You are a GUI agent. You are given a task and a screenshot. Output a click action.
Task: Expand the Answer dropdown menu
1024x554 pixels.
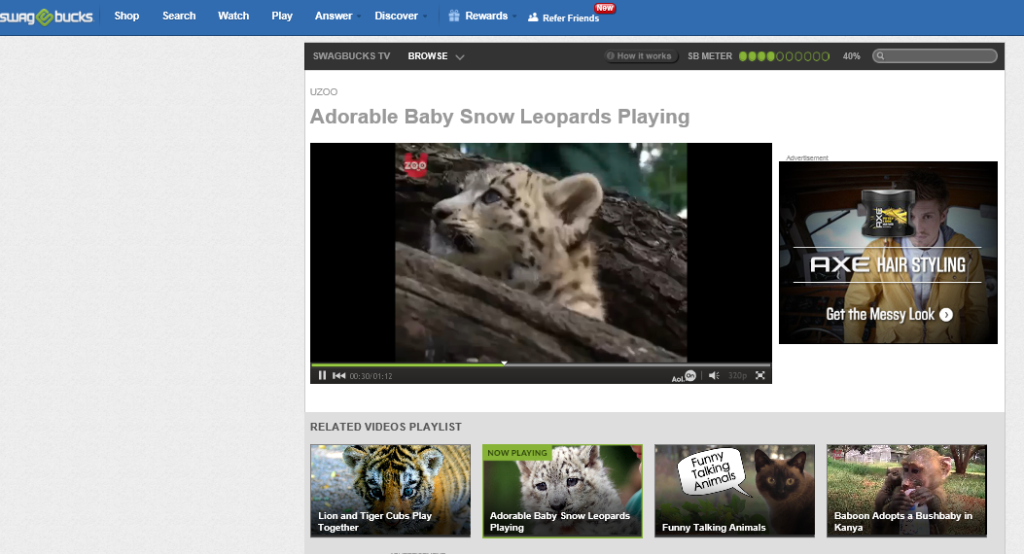point(338,16)
